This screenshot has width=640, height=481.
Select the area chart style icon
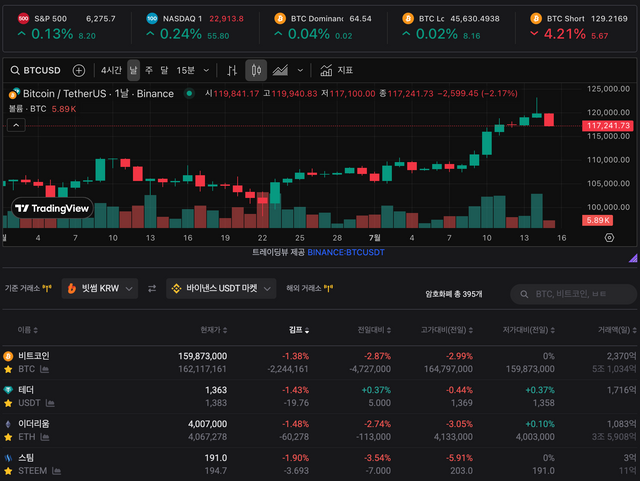click(280, 70)
